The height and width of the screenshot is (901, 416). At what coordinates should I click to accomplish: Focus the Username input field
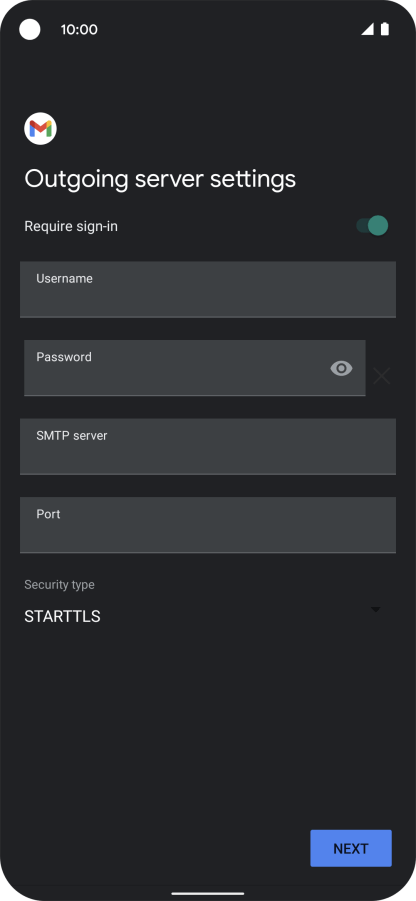208,290
